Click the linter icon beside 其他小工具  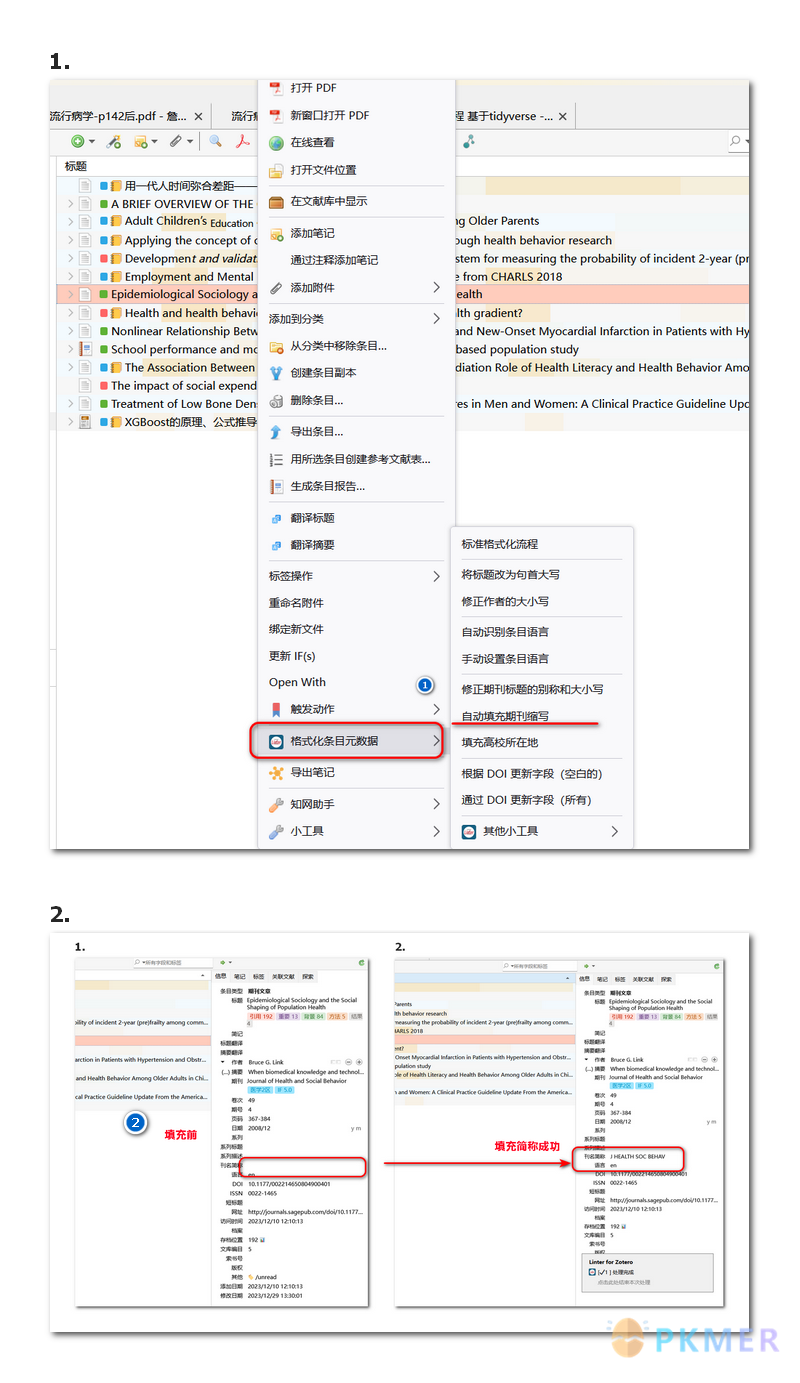(468, 831)
